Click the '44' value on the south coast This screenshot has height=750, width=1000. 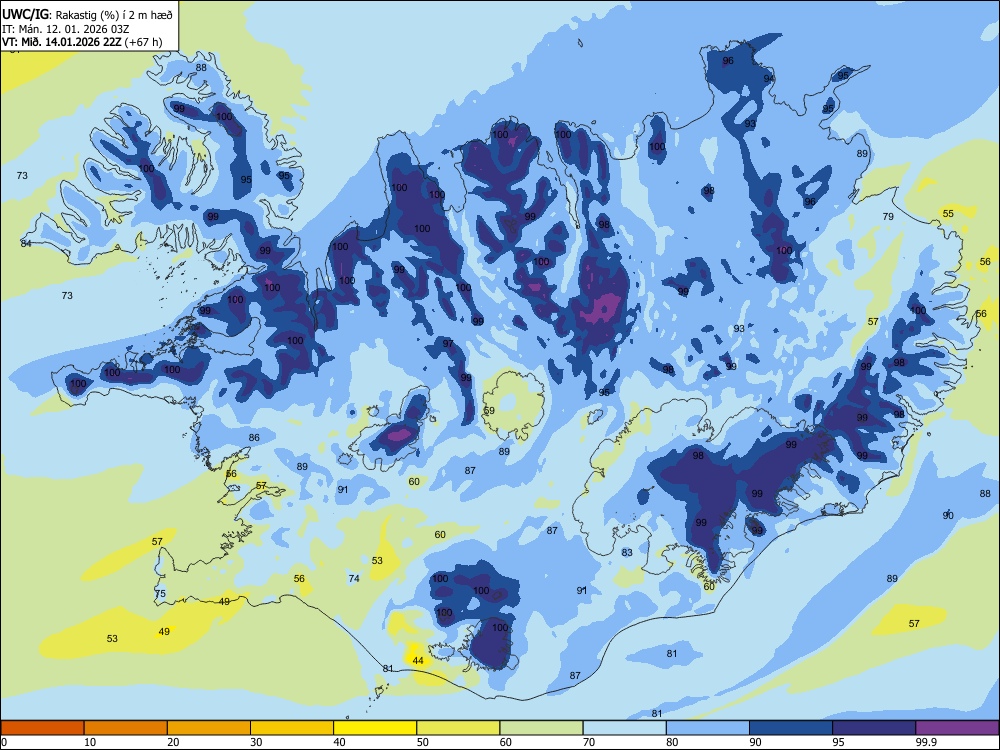(418, 661)
